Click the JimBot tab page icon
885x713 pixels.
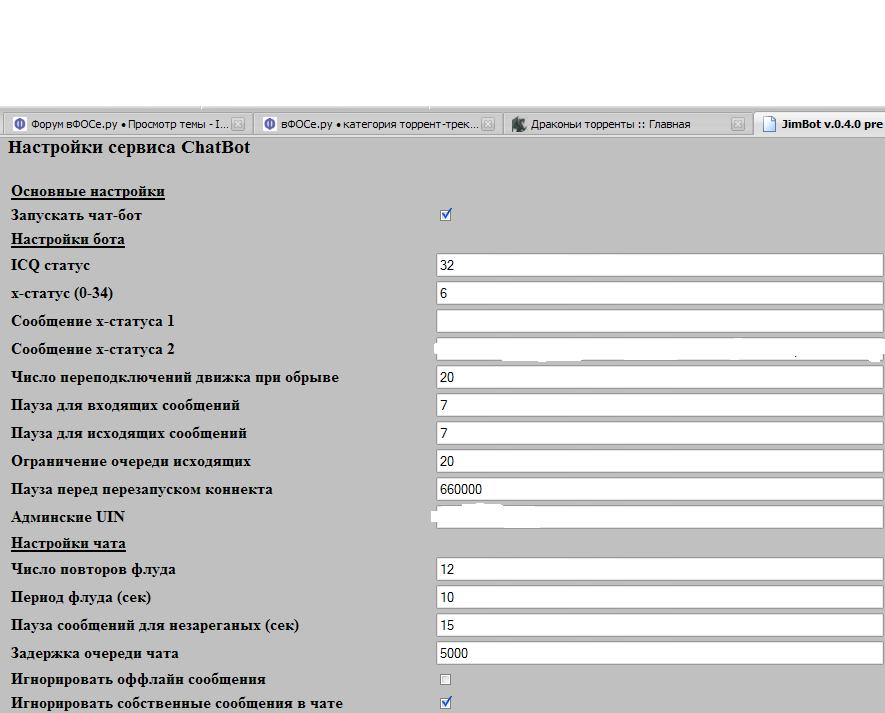(769, 124)
